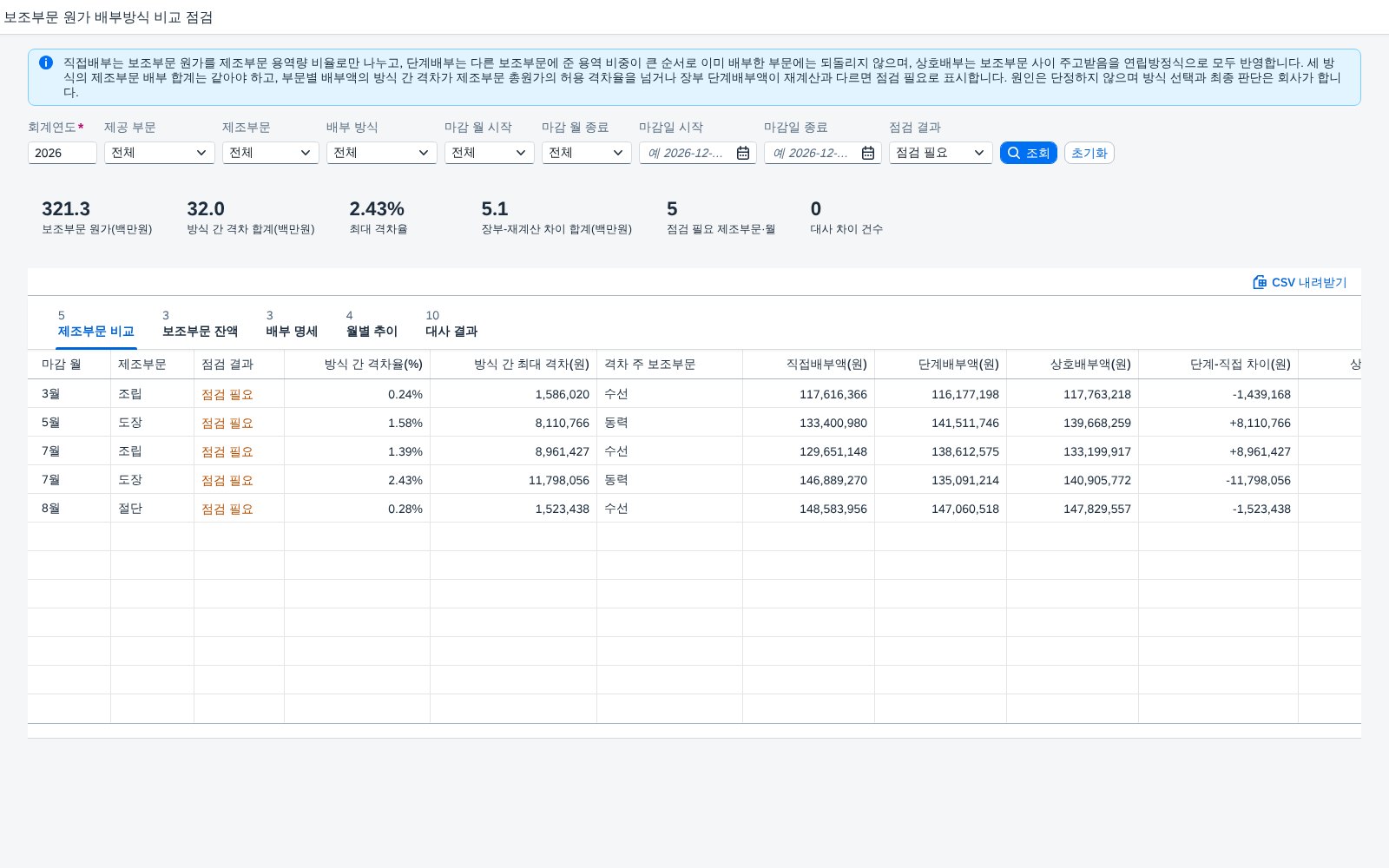Click the magnifier icon on the 조회 button
Image resolution: width=1389 pixels, height=868 pixels.
(x=1014, y=153)
